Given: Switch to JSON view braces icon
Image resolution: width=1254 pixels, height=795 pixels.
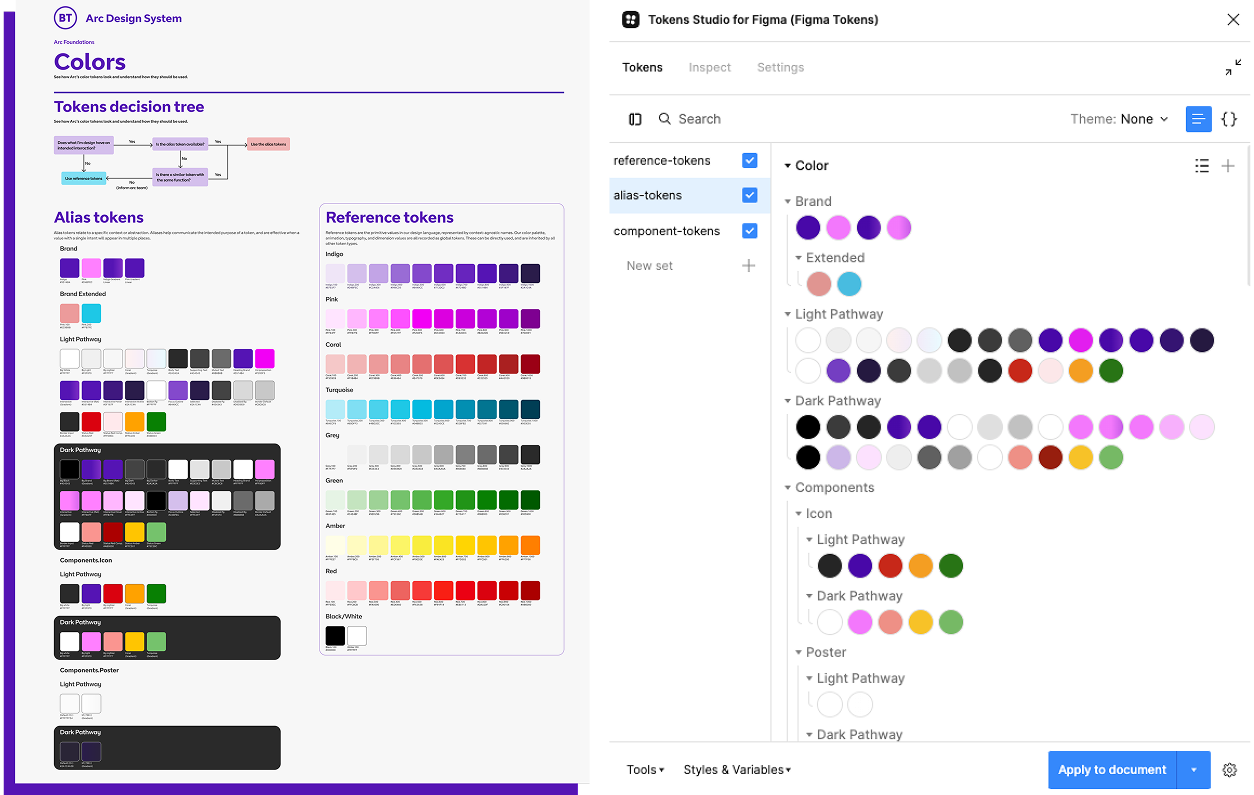Looking at the screenshot, I should (1229, 119).
